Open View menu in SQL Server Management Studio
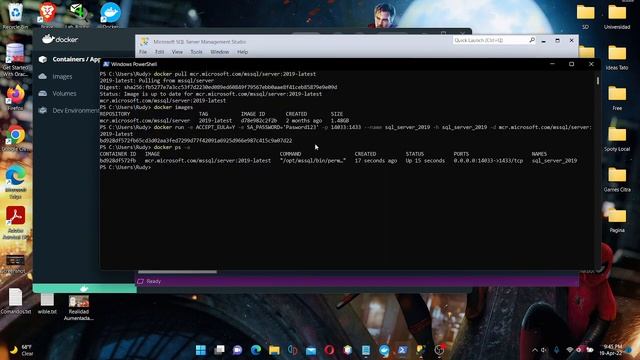 [177, 52]
